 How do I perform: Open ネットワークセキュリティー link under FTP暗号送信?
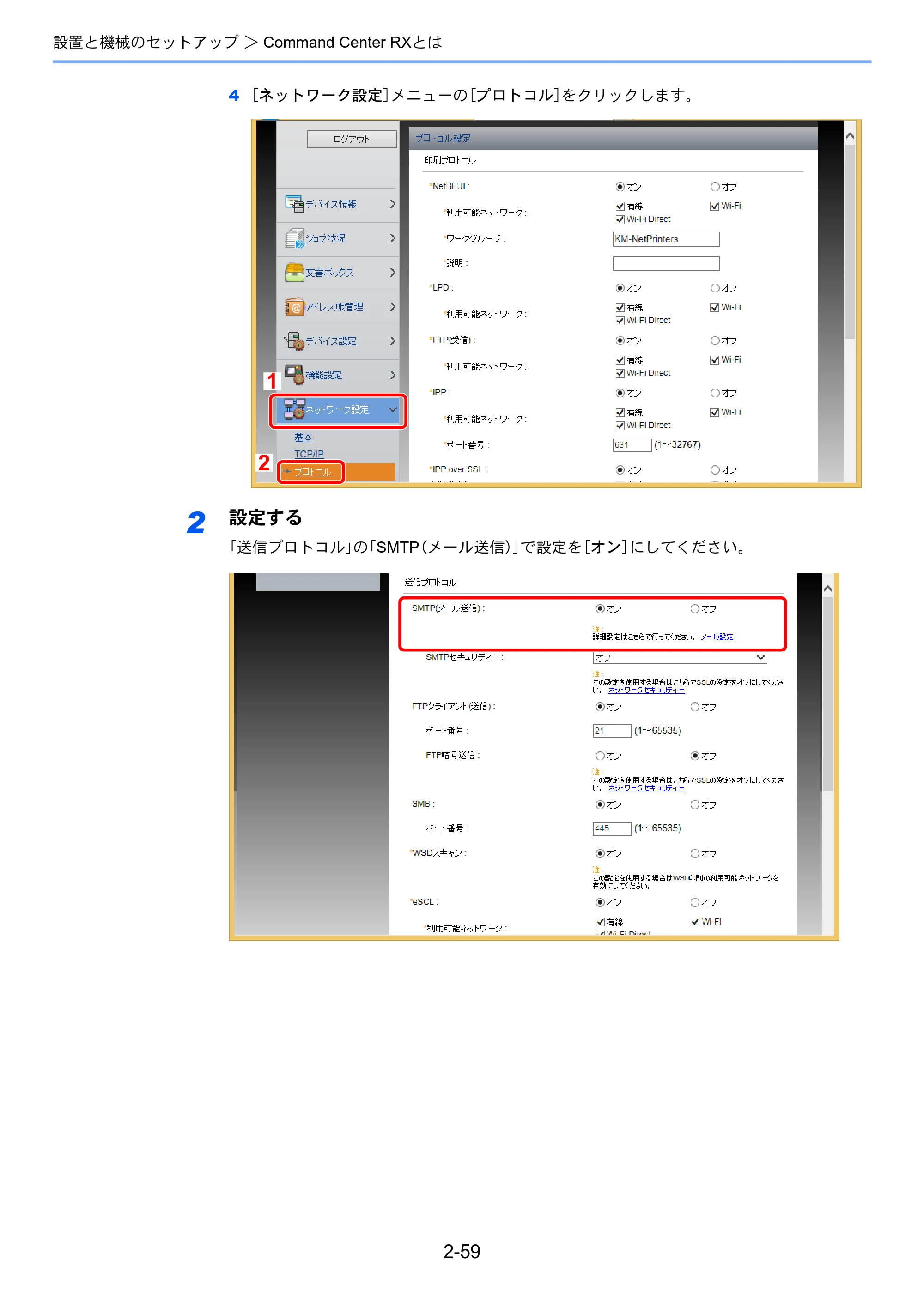(646, 788)
